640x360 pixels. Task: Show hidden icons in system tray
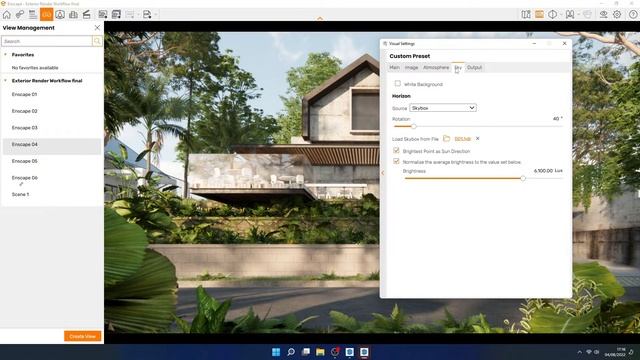pos(579,352)
